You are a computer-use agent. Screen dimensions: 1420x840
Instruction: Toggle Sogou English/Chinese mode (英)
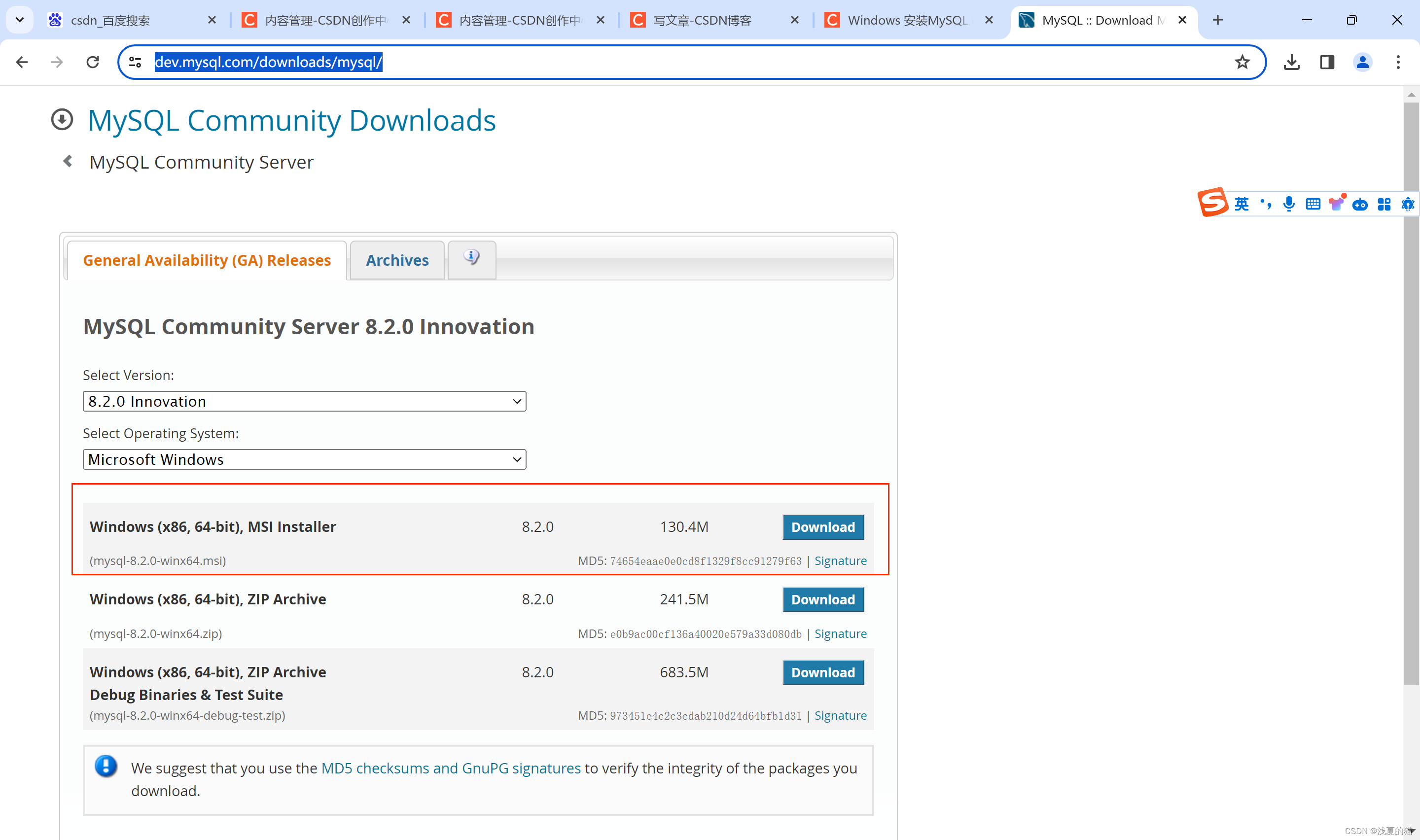1241,204
